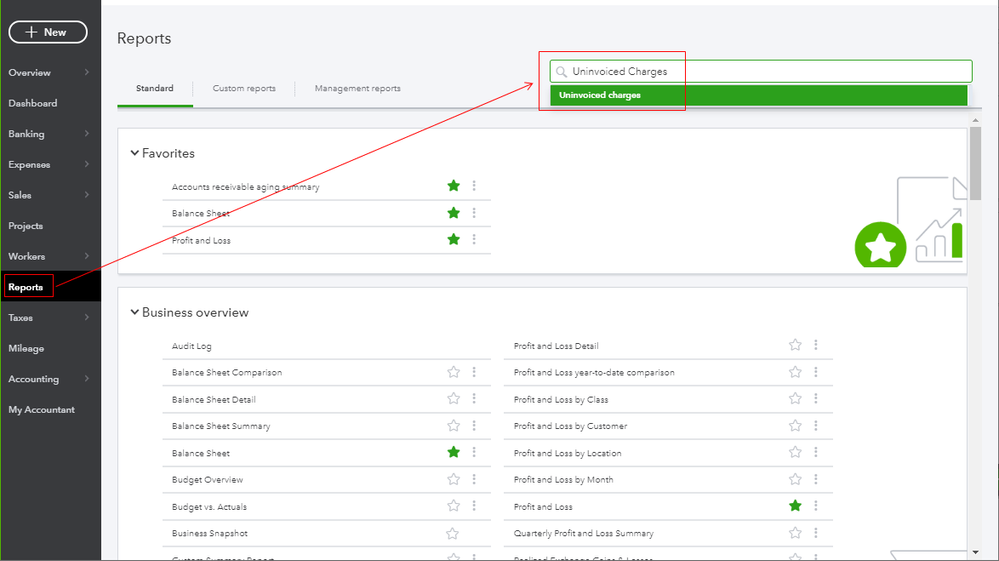This screenshot has height=561, width=999.
Task: Open Accounts receivable aging summary report
Action: point(245,187)
